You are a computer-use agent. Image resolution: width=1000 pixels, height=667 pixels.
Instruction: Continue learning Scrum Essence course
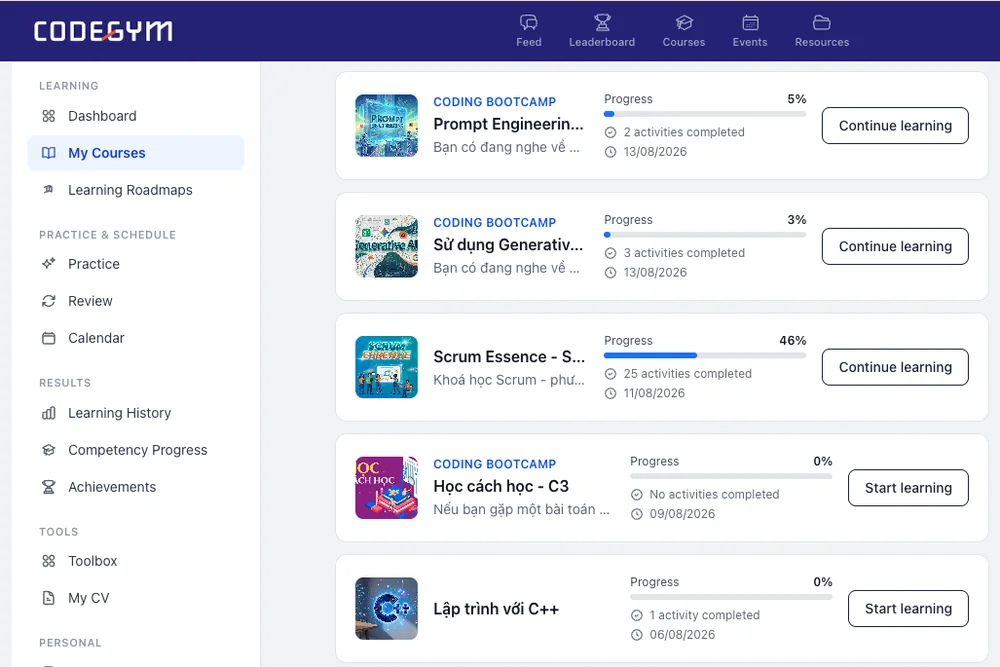pyautogui.click(x=895, y=367)
